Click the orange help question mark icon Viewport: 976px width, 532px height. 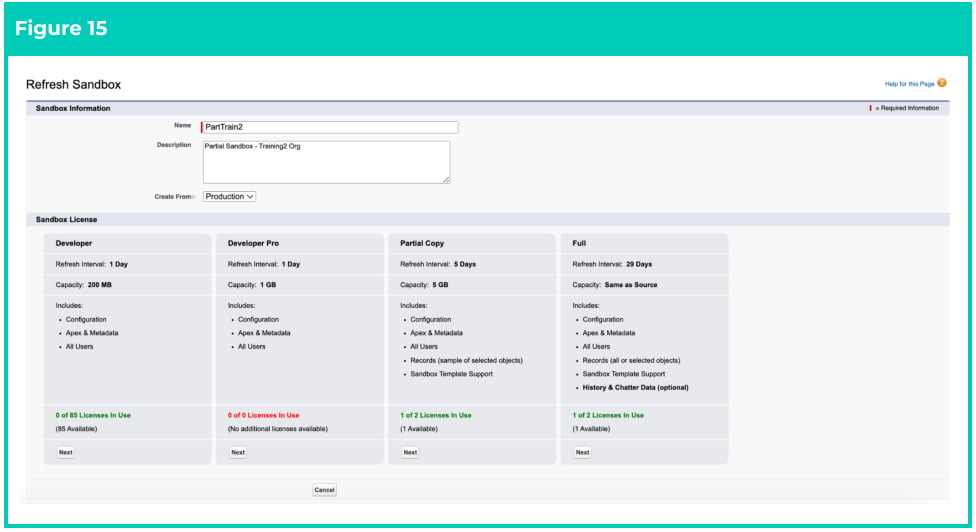point(942,83)
